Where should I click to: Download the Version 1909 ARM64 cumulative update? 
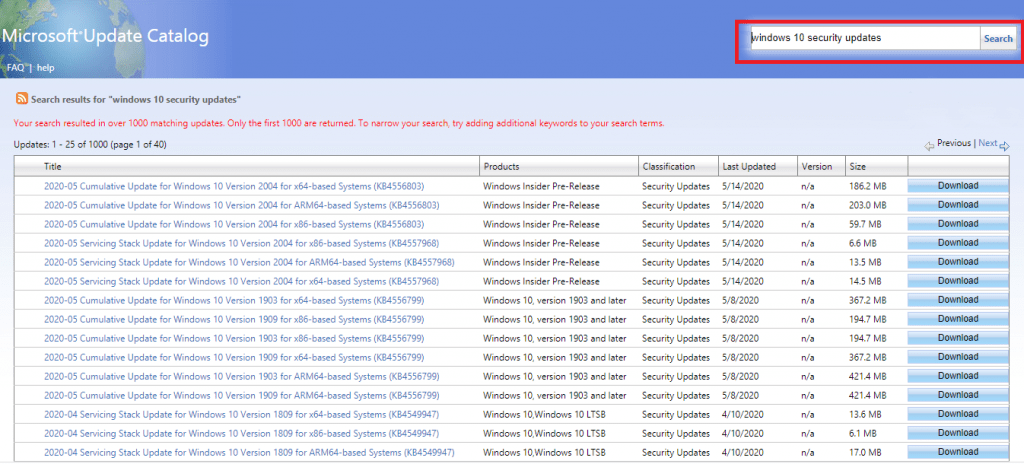coord(958,394)
